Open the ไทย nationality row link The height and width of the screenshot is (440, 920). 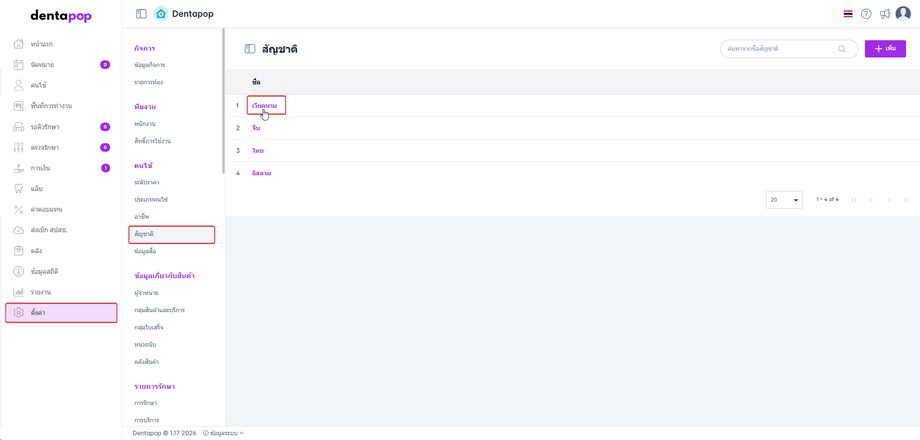tap(258, 151)
